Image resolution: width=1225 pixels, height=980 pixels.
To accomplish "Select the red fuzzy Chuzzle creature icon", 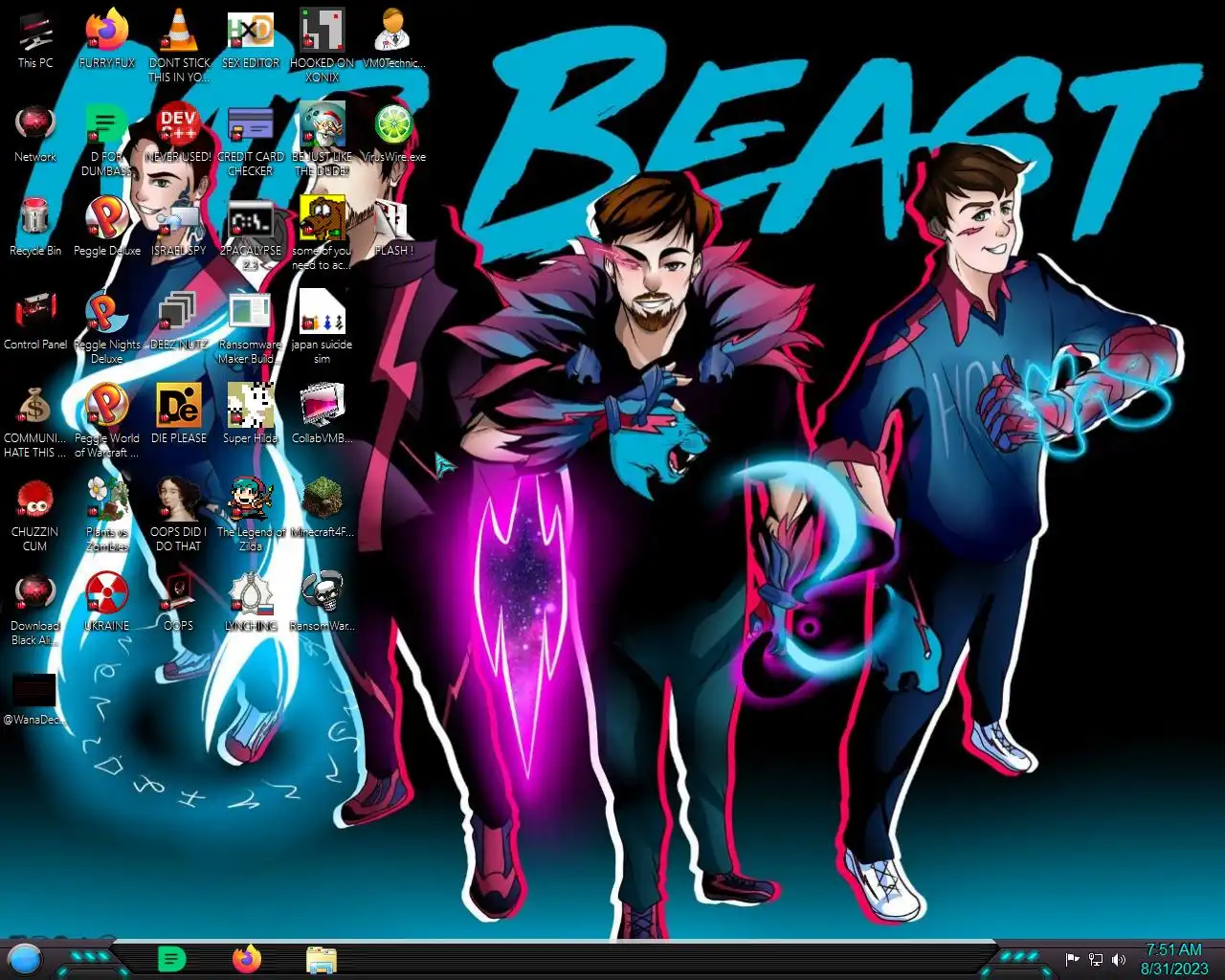I will tap(35, 515).
